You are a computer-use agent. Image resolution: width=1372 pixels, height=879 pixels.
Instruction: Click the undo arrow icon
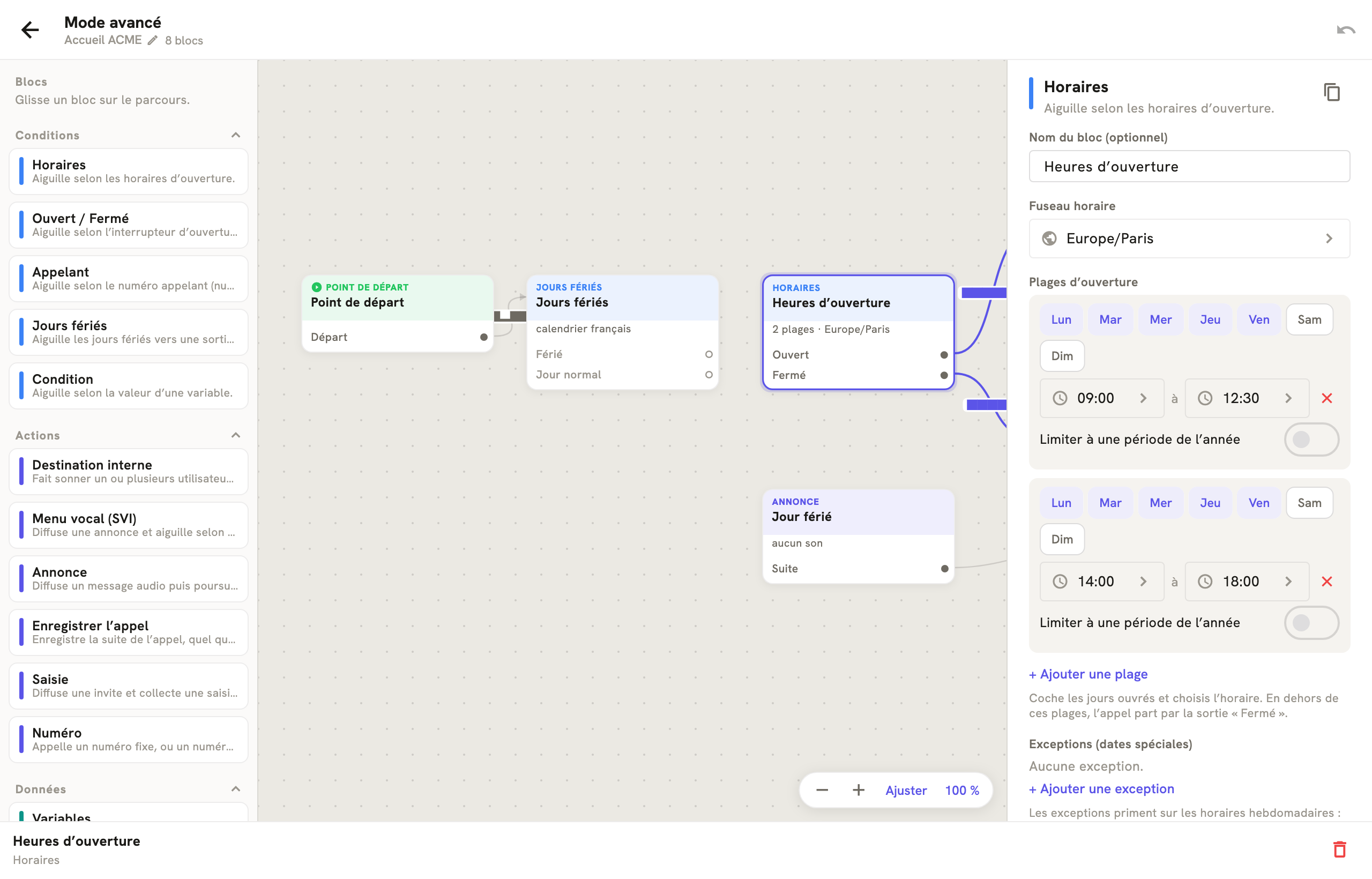(x=1346, y=29)
